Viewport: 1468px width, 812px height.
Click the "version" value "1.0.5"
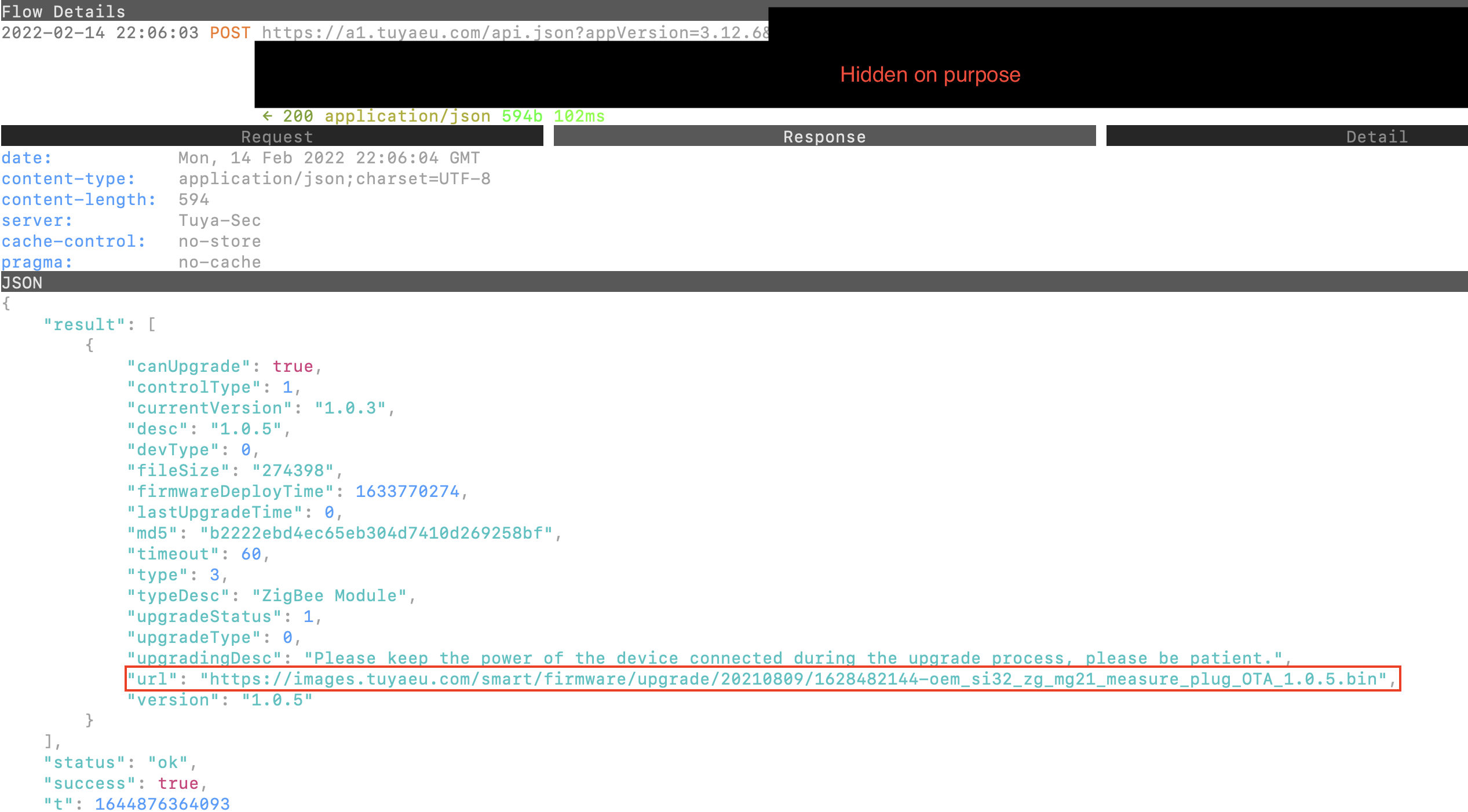coord(277,700)
